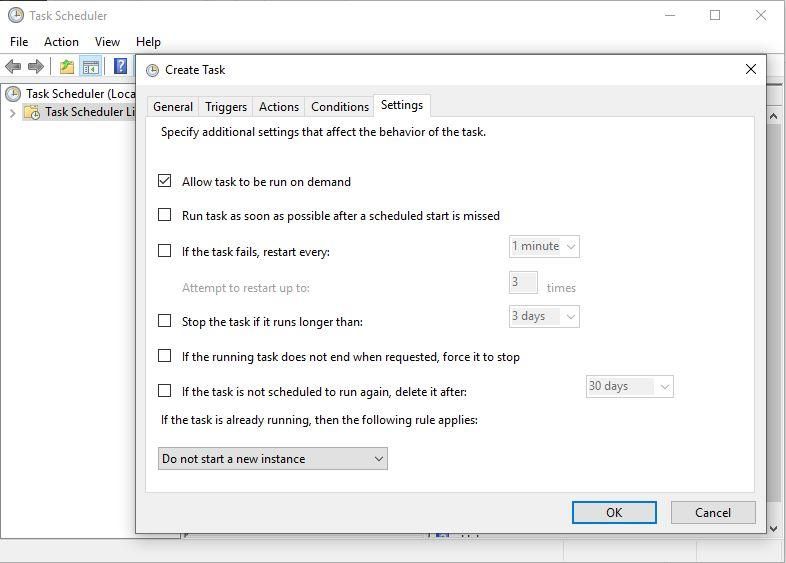
Task: Open the Action menu
Action: pyautogui.click(x=61, y=42)
